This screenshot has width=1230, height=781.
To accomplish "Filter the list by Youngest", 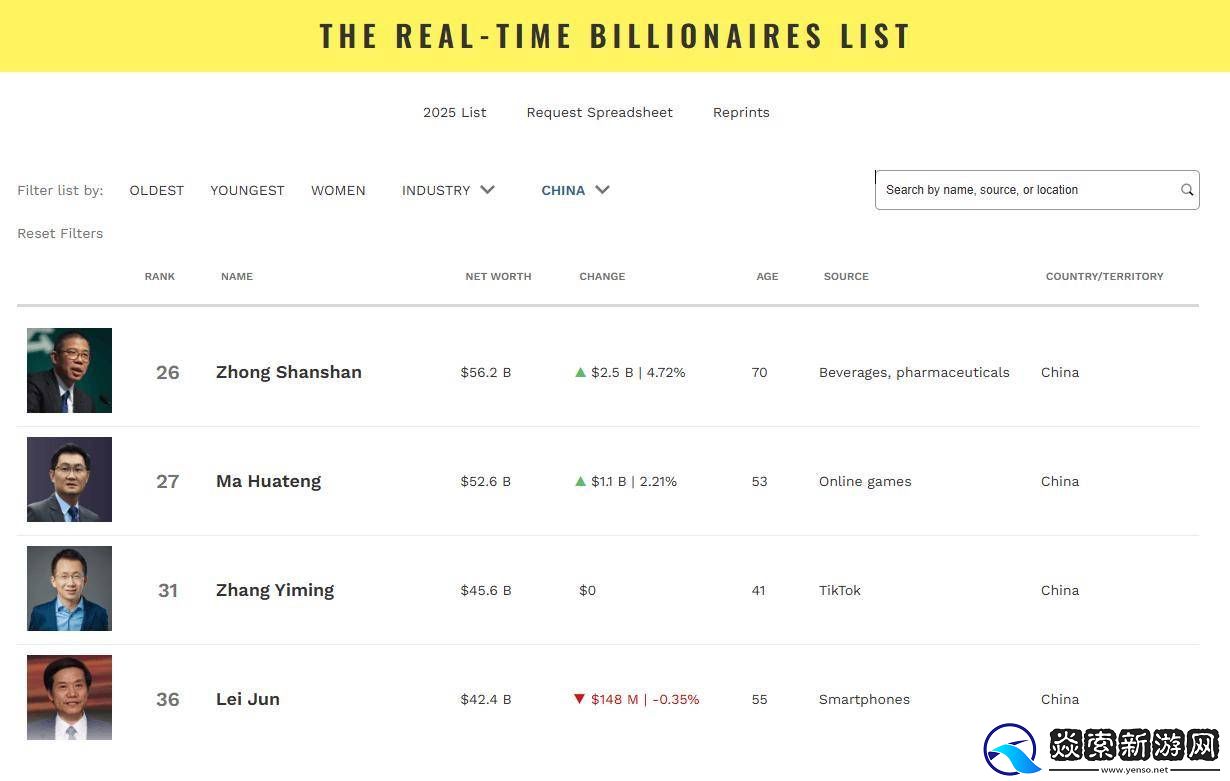I will 247,190.
